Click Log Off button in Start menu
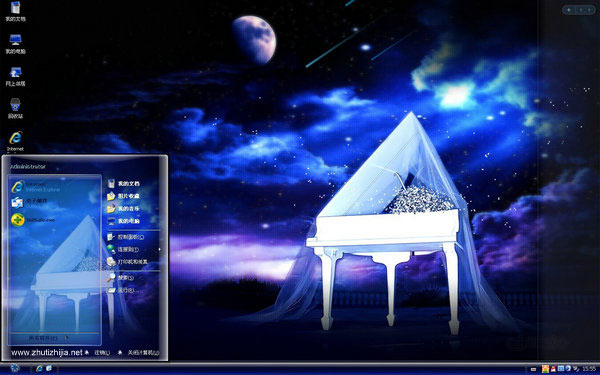The width and height of the screenshot is (600, 375). pos(98,352)
